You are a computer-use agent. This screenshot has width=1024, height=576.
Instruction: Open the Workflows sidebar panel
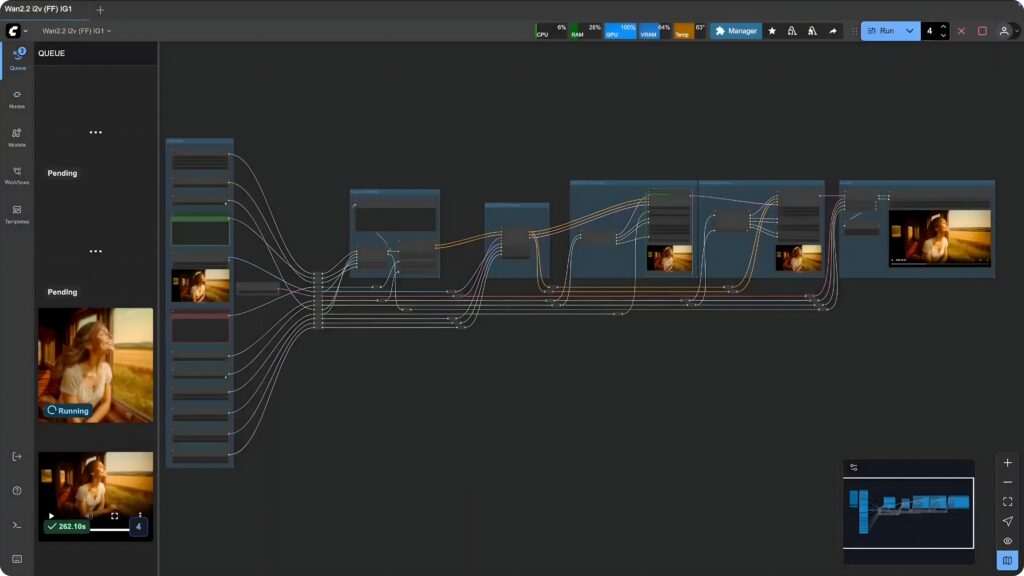(x=17, y=174)
